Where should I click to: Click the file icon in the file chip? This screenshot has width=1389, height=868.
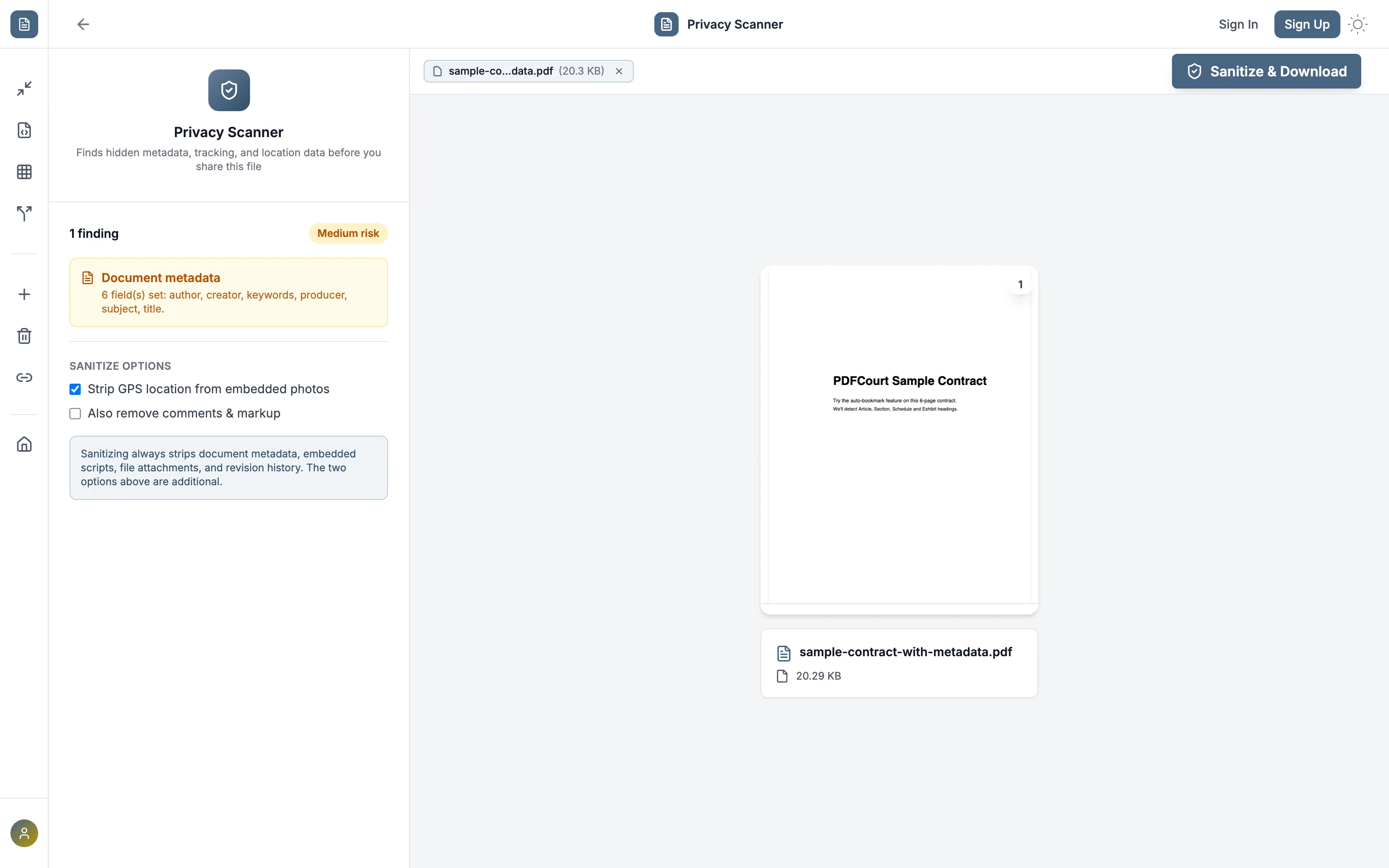pyautogui.click(x=438, y=71)
